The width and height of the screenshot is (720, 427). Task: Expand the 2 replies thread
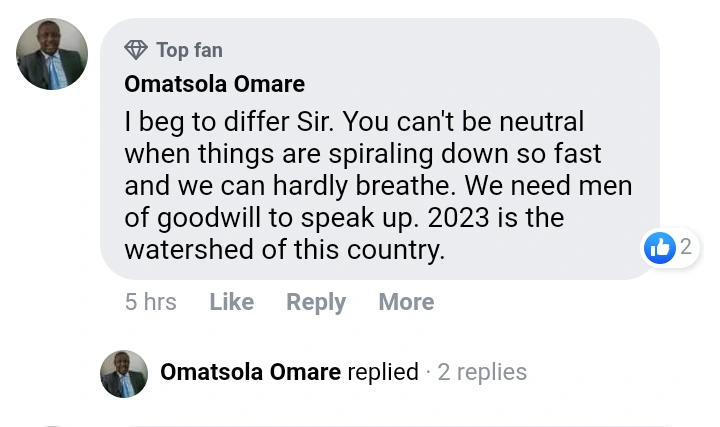pyautogui.click(x=482, y=372)
